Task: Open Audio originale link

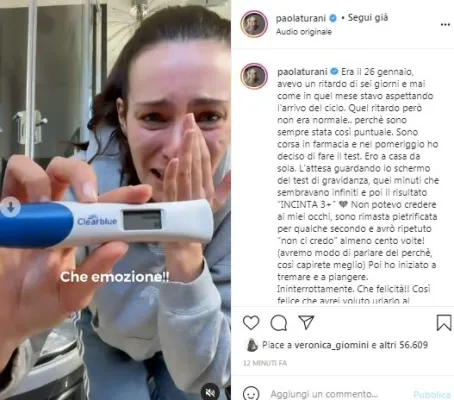Action: (x=304, y=32)
